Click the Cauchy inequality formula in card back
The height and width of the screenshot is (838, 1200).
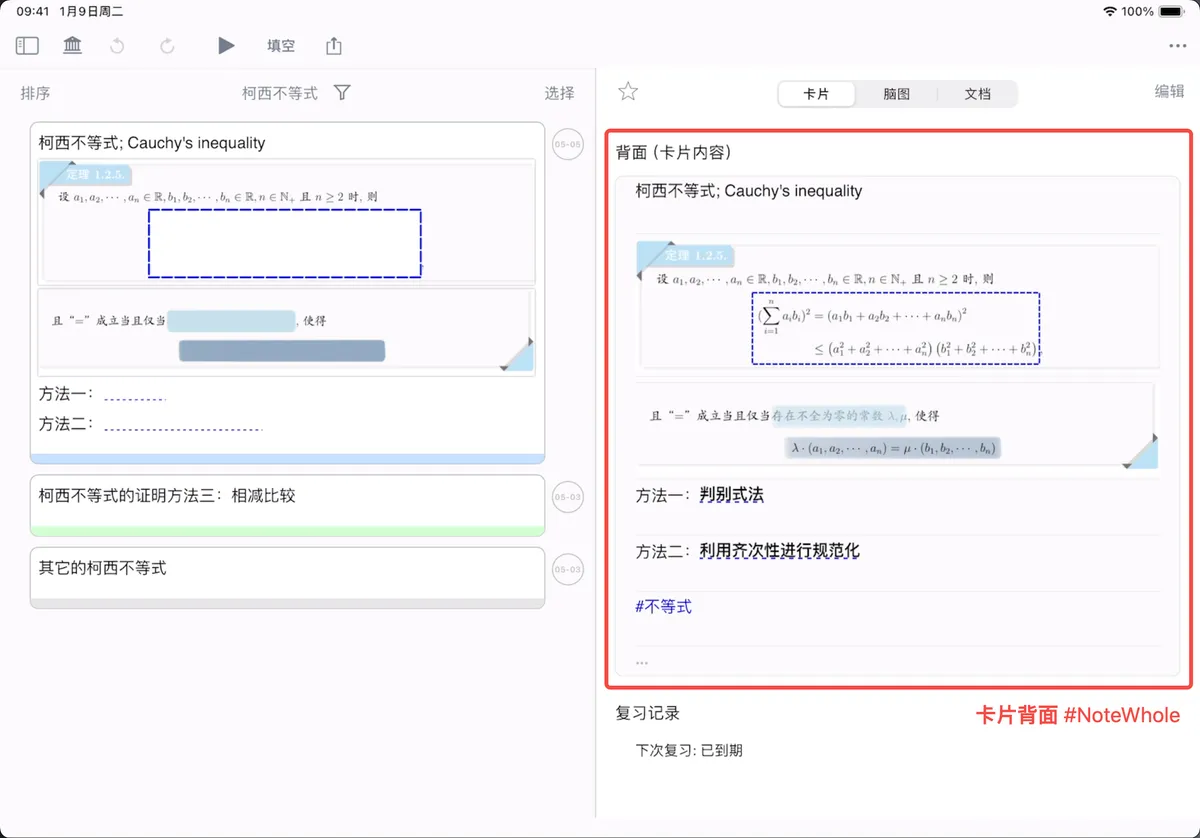click(896, 328)
